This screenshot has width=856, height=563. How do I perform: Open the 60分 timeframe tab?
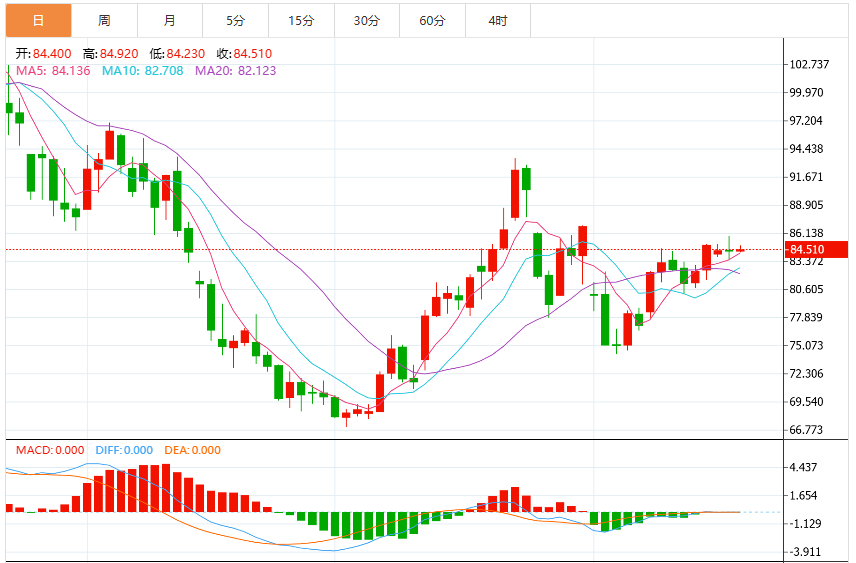[x=432, y=21]
